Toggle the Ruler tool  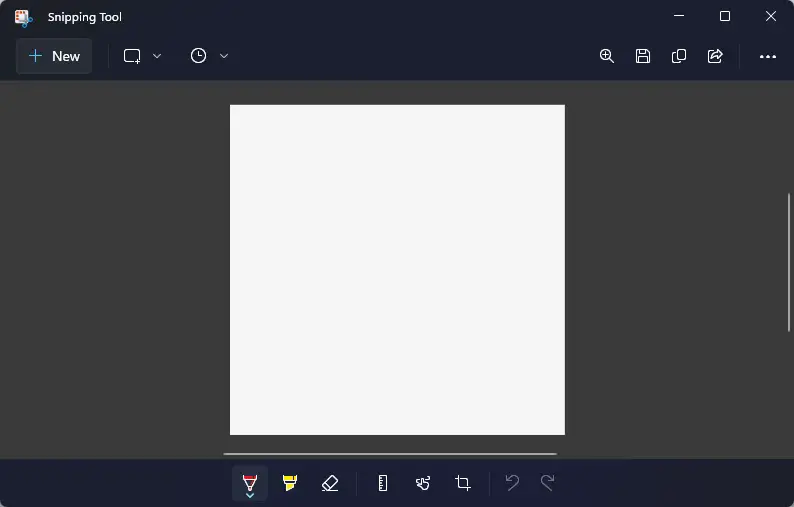[383, 483]
